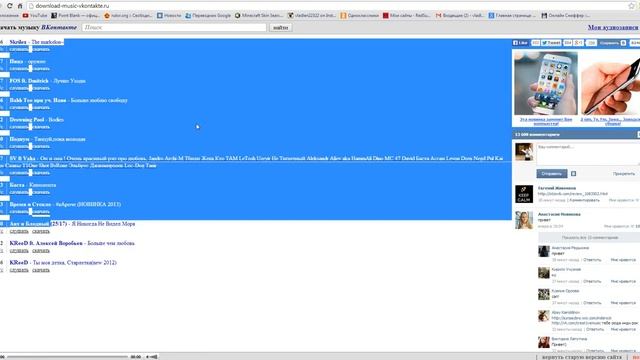The height and width of the screenshot is (360, 640).
Task: Open the Онлайн Сниффер bookmark
Action: tap(566, 16)
